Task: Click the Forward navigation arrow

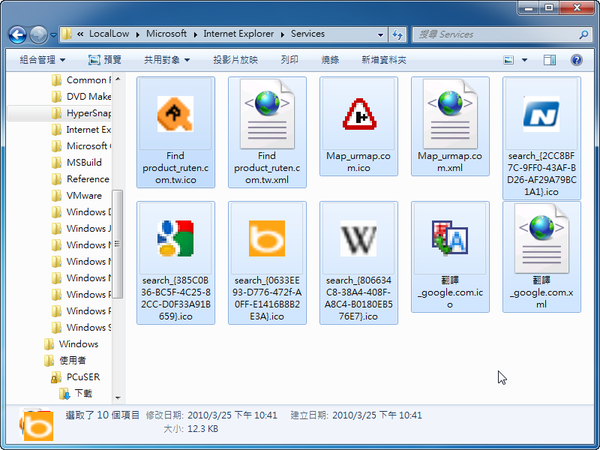Action: point(38,35)
